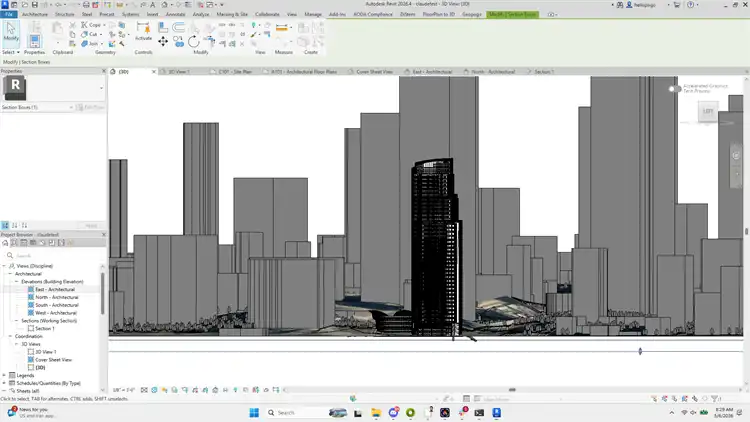This screenshot has width=750, height=422.
Task: Select the Offset tool
Action: tap(178, 27)
